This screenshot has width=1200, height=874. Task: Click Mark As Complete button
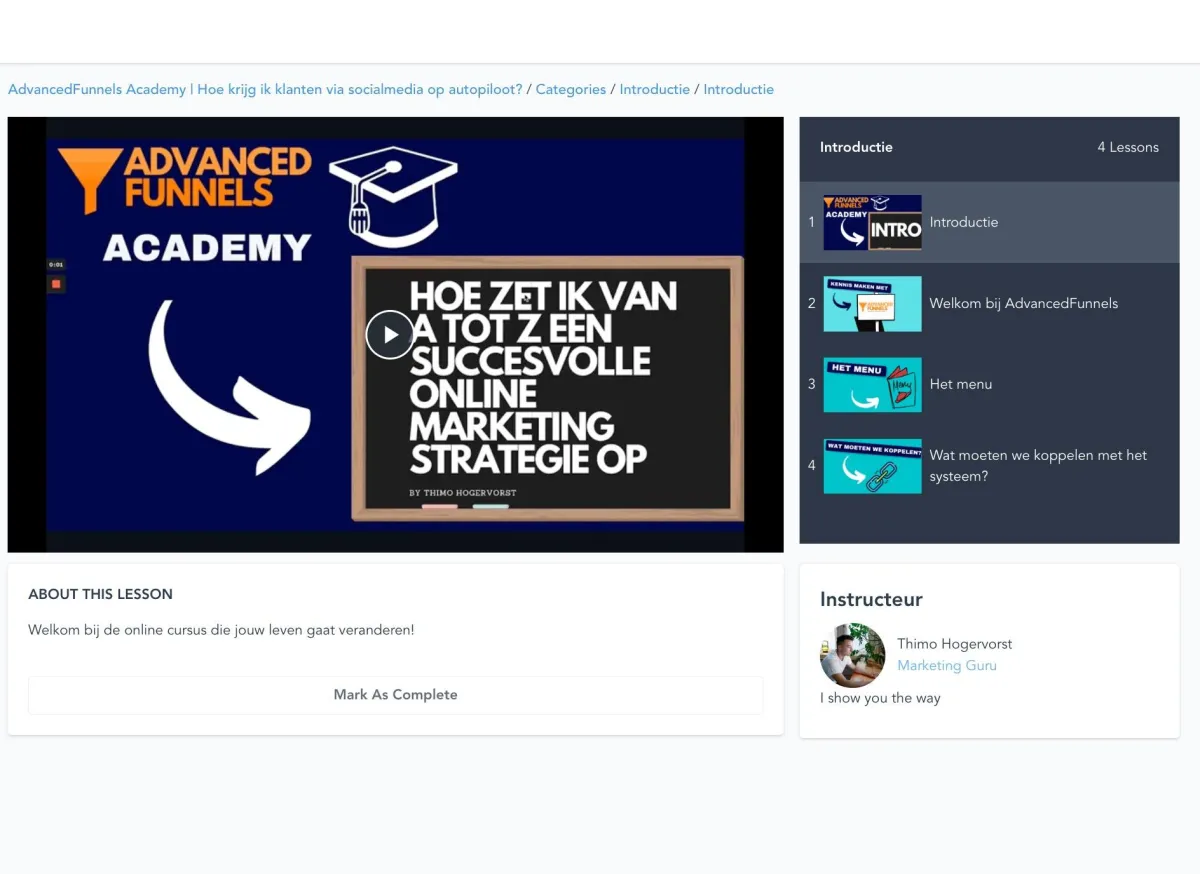tap(395, 695)
